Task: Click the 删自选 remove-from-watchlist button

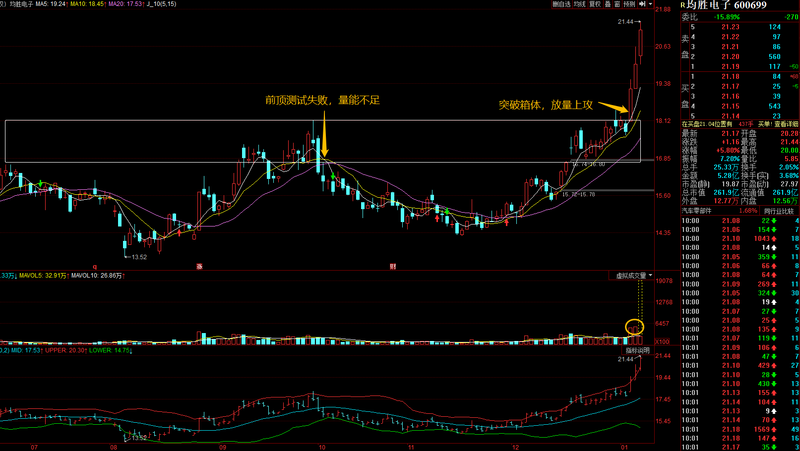Action: tap(562, 4)
